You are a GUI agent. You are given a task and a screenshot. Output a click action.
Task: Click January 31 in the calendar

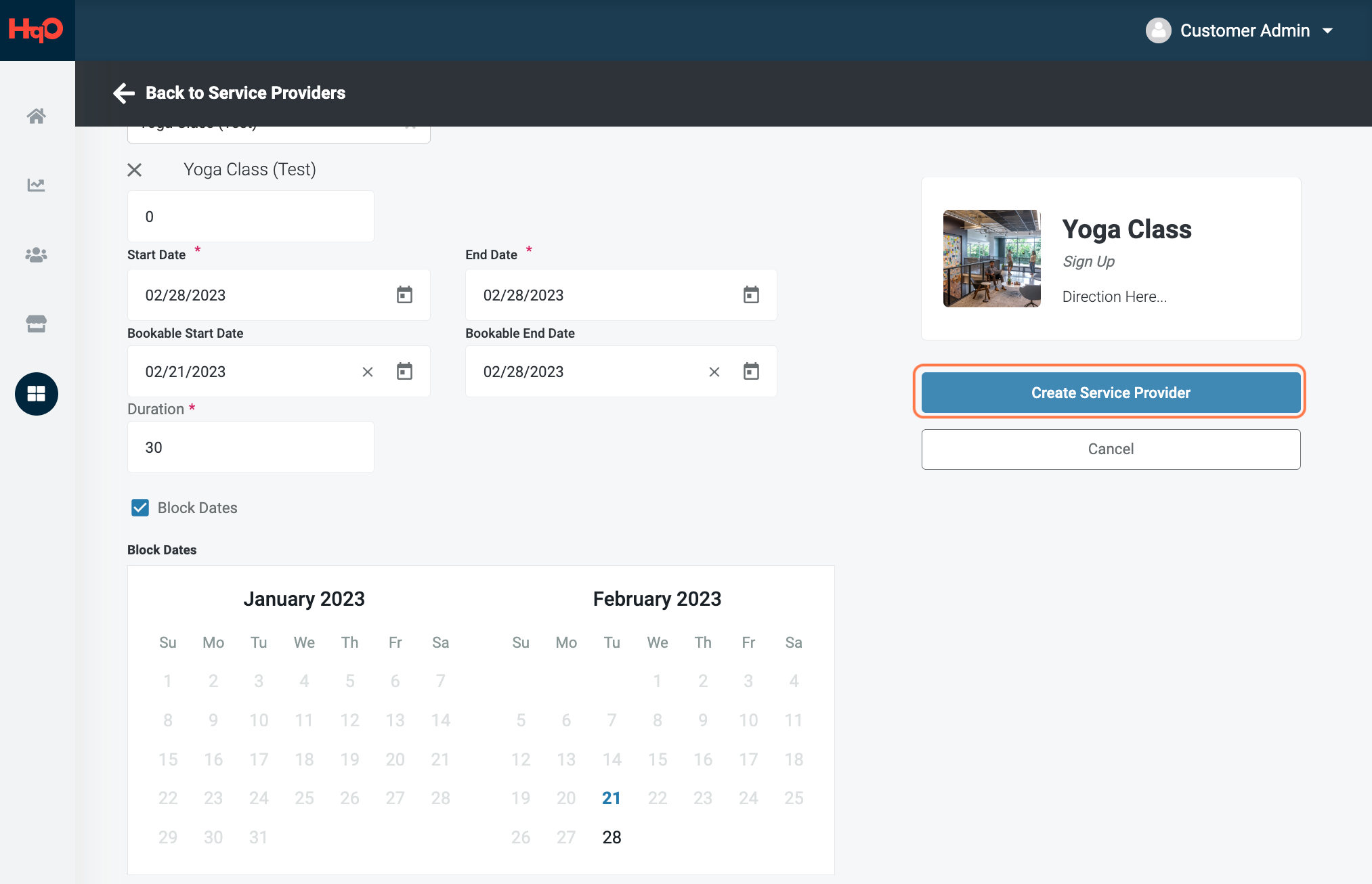pos(258,838)
